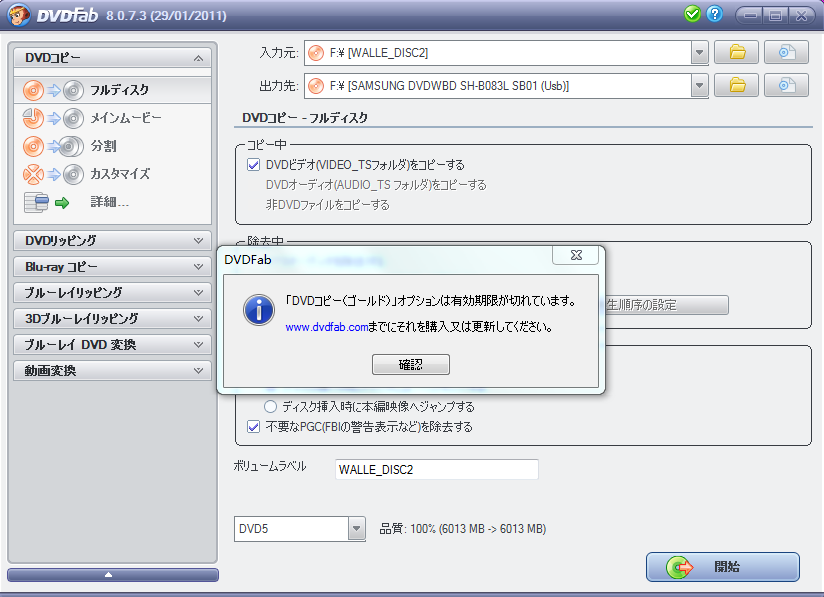Click the 非DVDファイルをコピーする option

pos(328,205)
